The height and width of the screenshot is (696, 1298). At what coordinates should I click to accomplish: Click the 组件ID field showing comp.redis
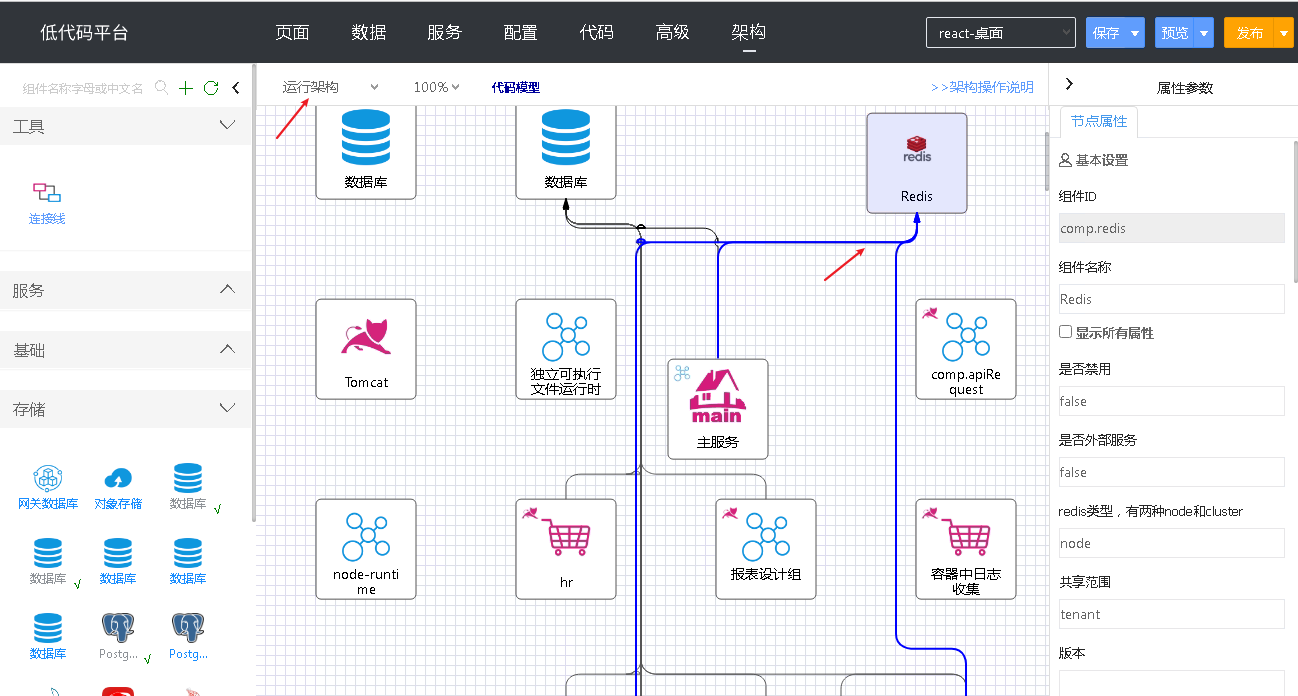[x=1172, y=228]
